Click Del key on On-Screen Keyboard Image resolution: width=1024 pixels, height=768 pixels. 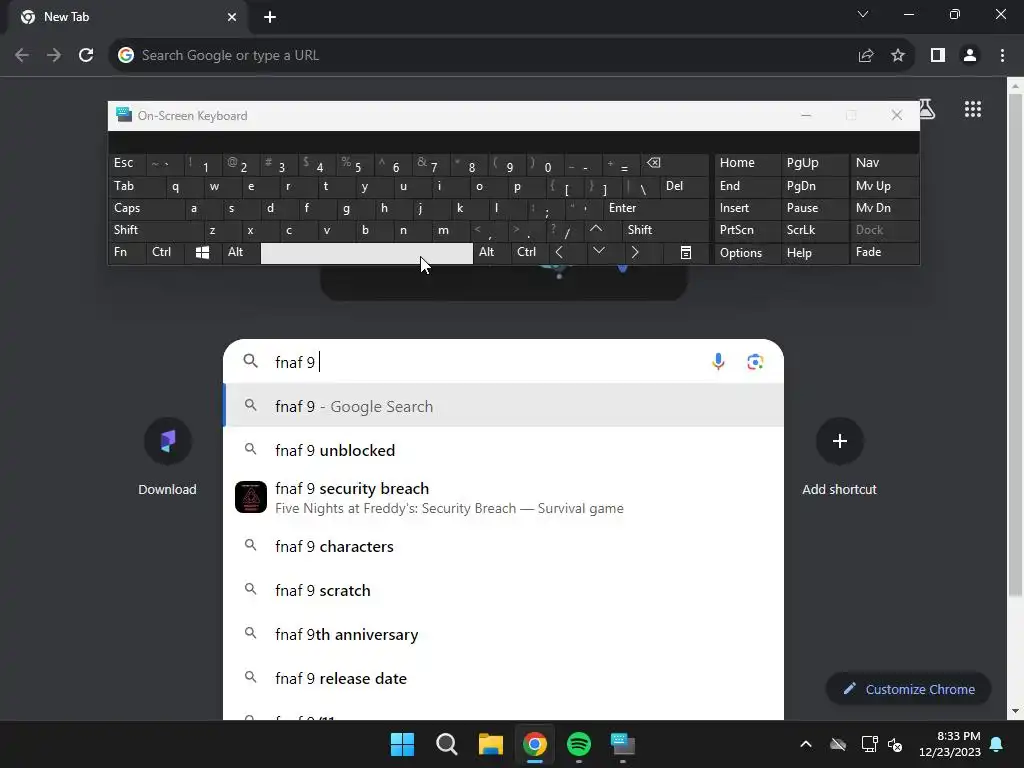684,186
